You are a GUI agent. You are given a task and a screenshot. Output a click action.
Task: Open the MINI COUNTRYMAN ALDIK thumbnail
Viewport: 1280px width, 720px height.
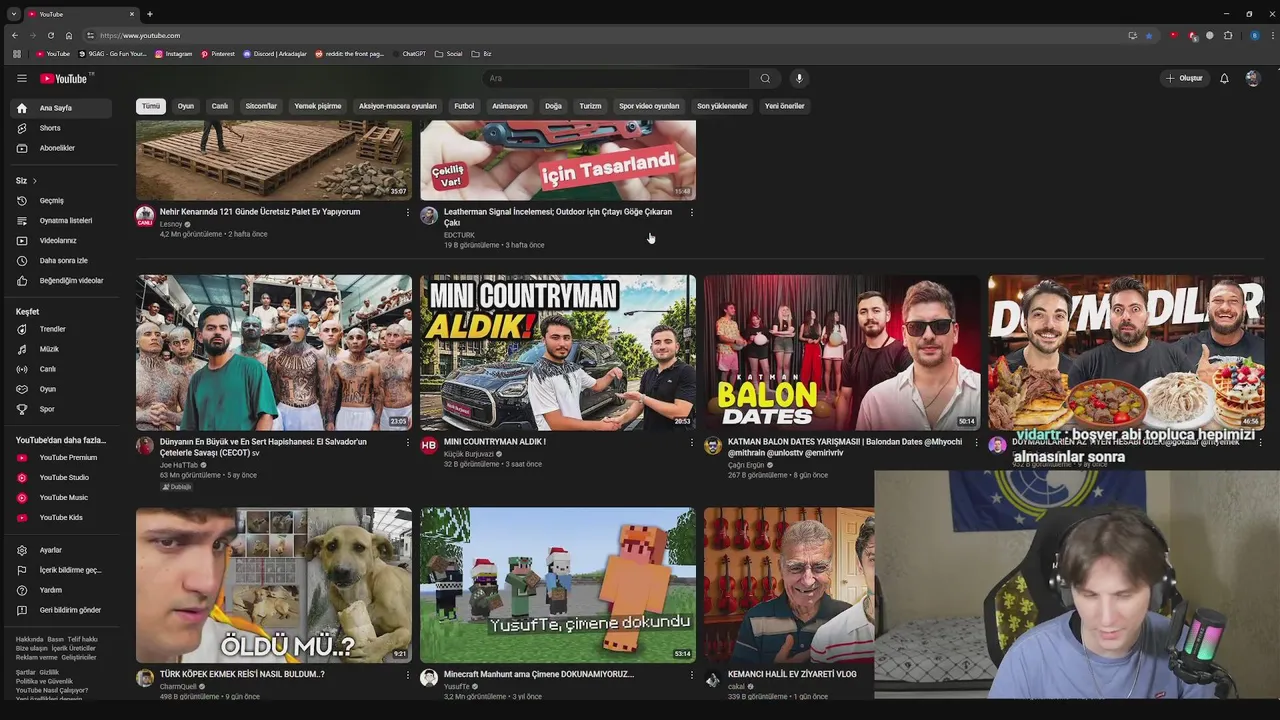(558, 352)
